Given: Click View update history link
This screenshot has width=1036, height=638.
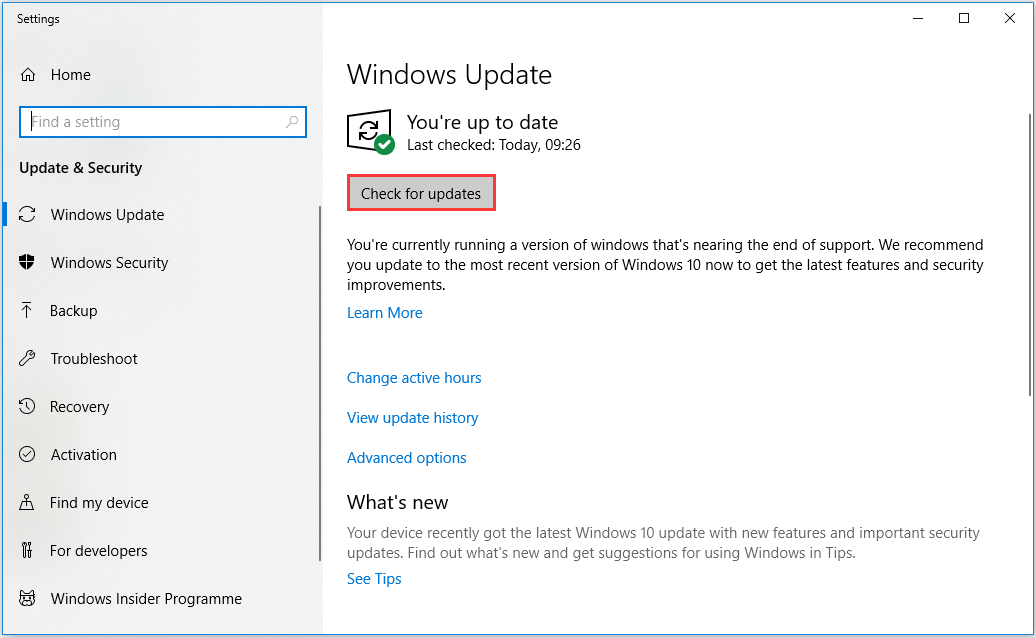Looking at the screenshot, I should (x=412, y=418).
